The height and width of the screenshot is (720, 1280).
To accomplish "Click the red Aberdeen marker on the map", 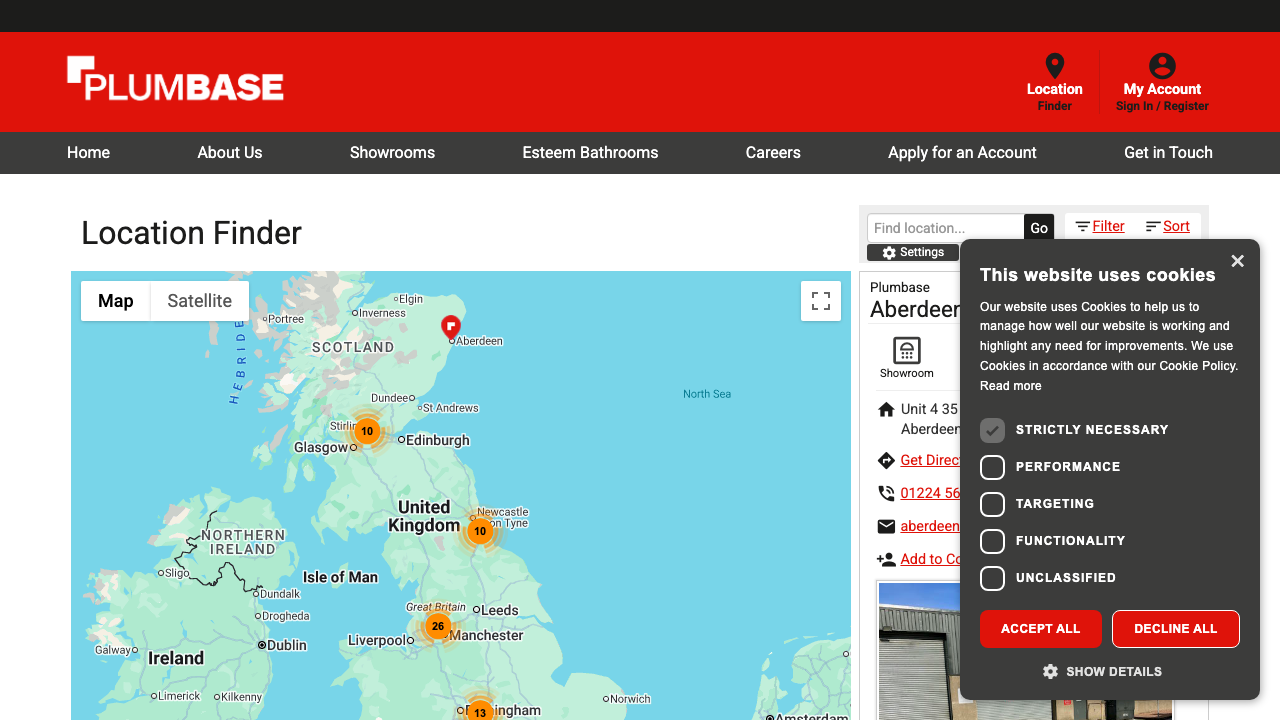I will click(451, 327).
